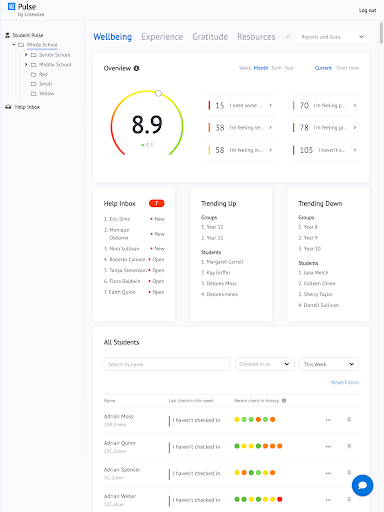Switch to the Gratitude tab
The height and width of the screenshot is (512, 384).
[210, 37]
